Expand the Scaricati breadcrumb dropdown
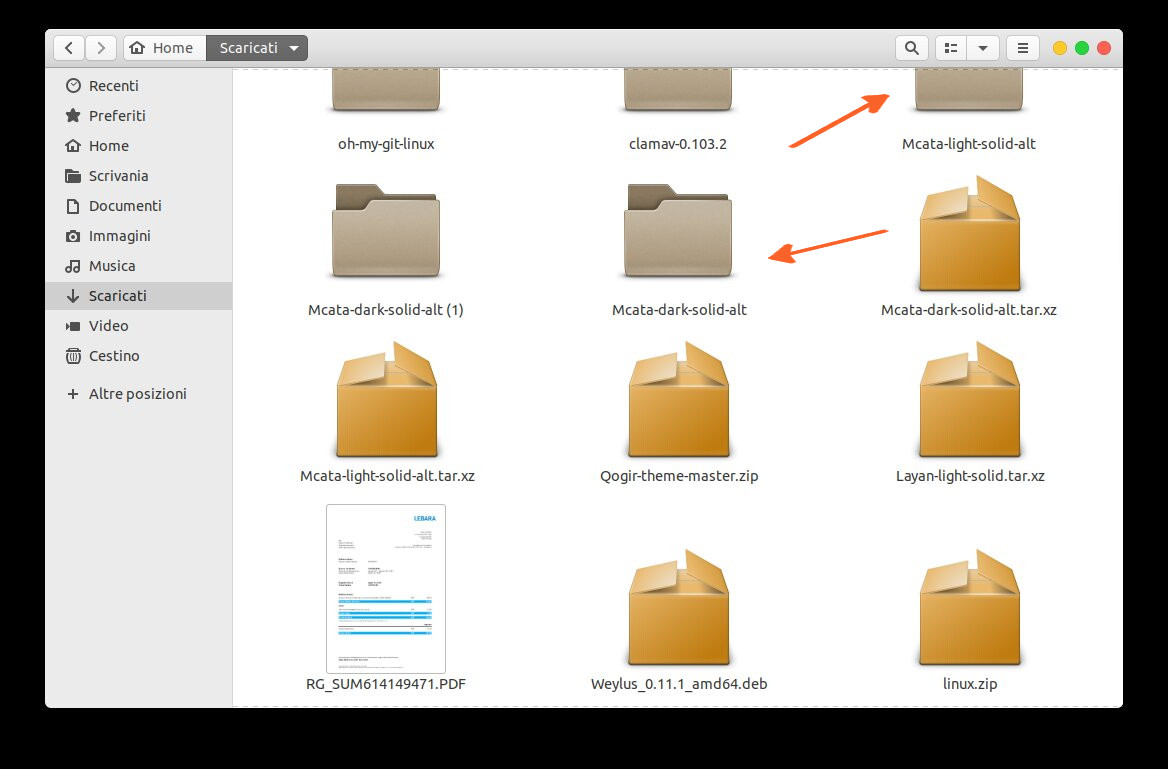The image size is (1168, 769). 294,47
